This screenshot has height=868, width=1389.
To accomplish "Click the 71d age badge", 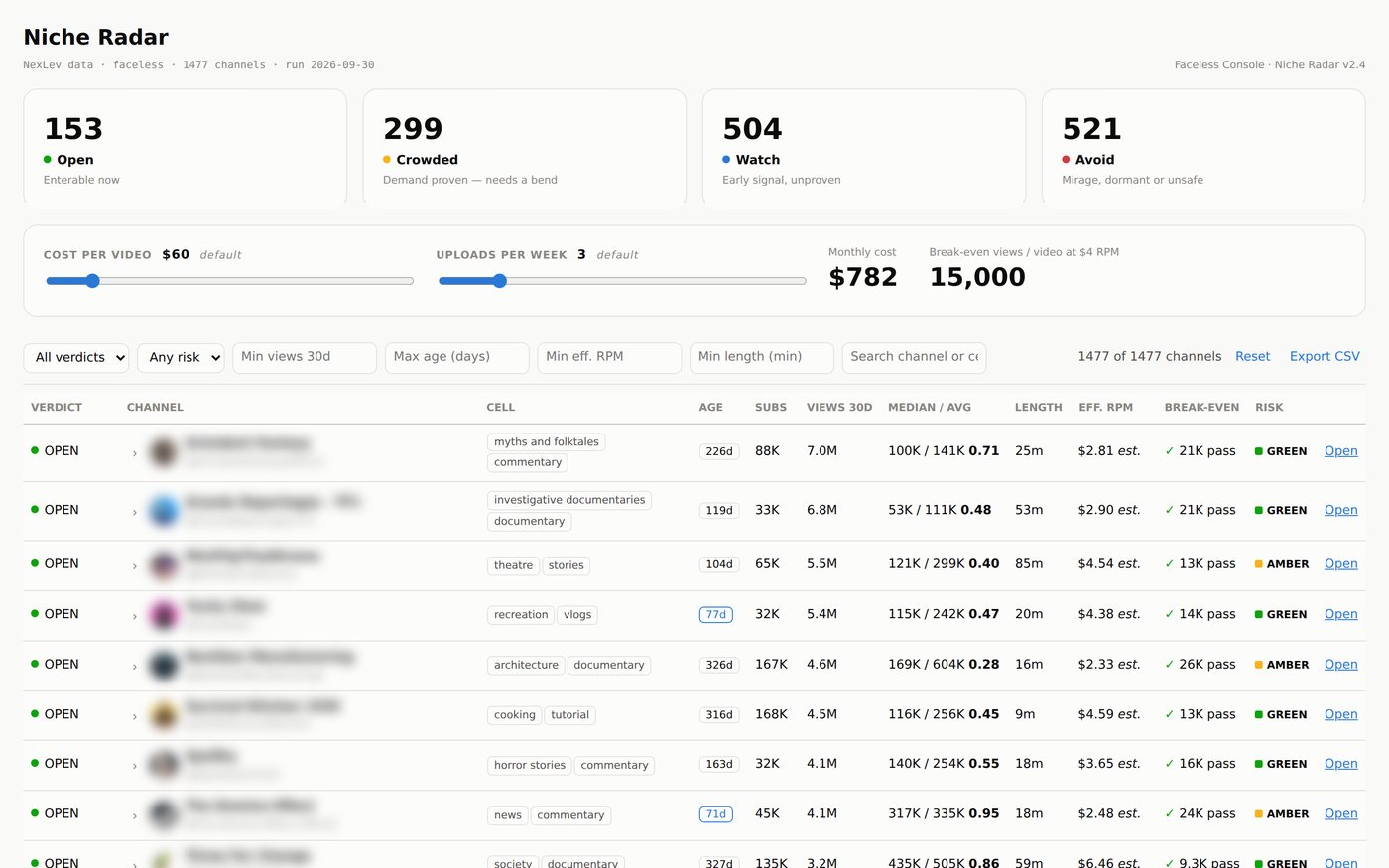I will click(716, 814).
